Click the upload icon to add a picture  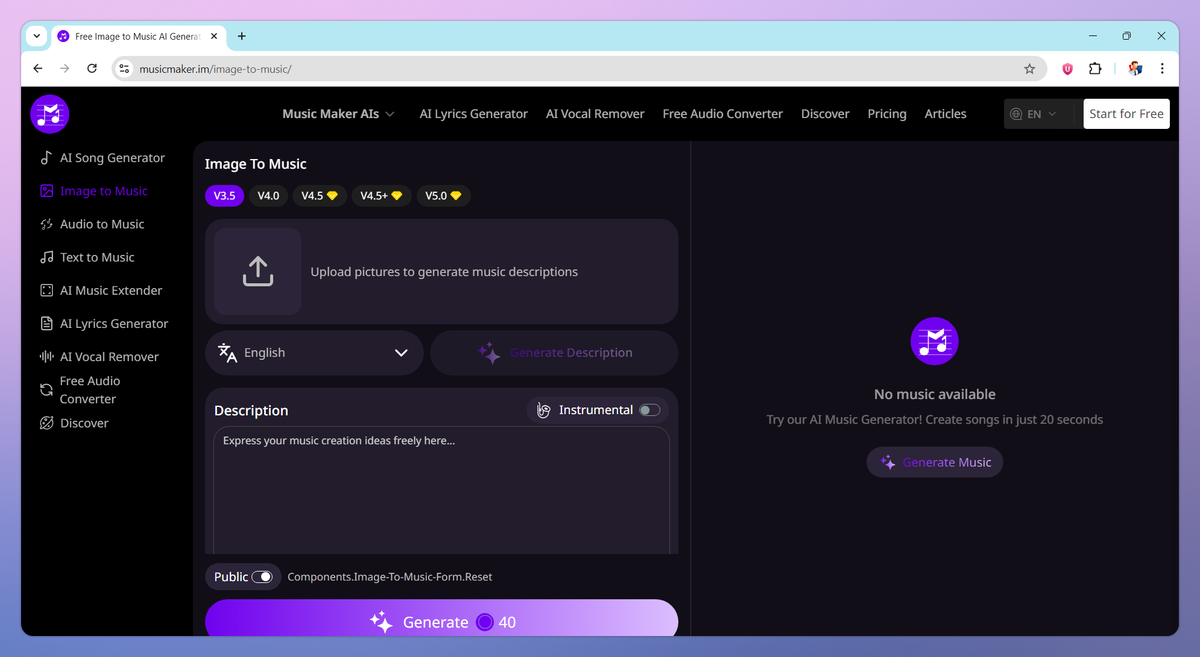257,270
